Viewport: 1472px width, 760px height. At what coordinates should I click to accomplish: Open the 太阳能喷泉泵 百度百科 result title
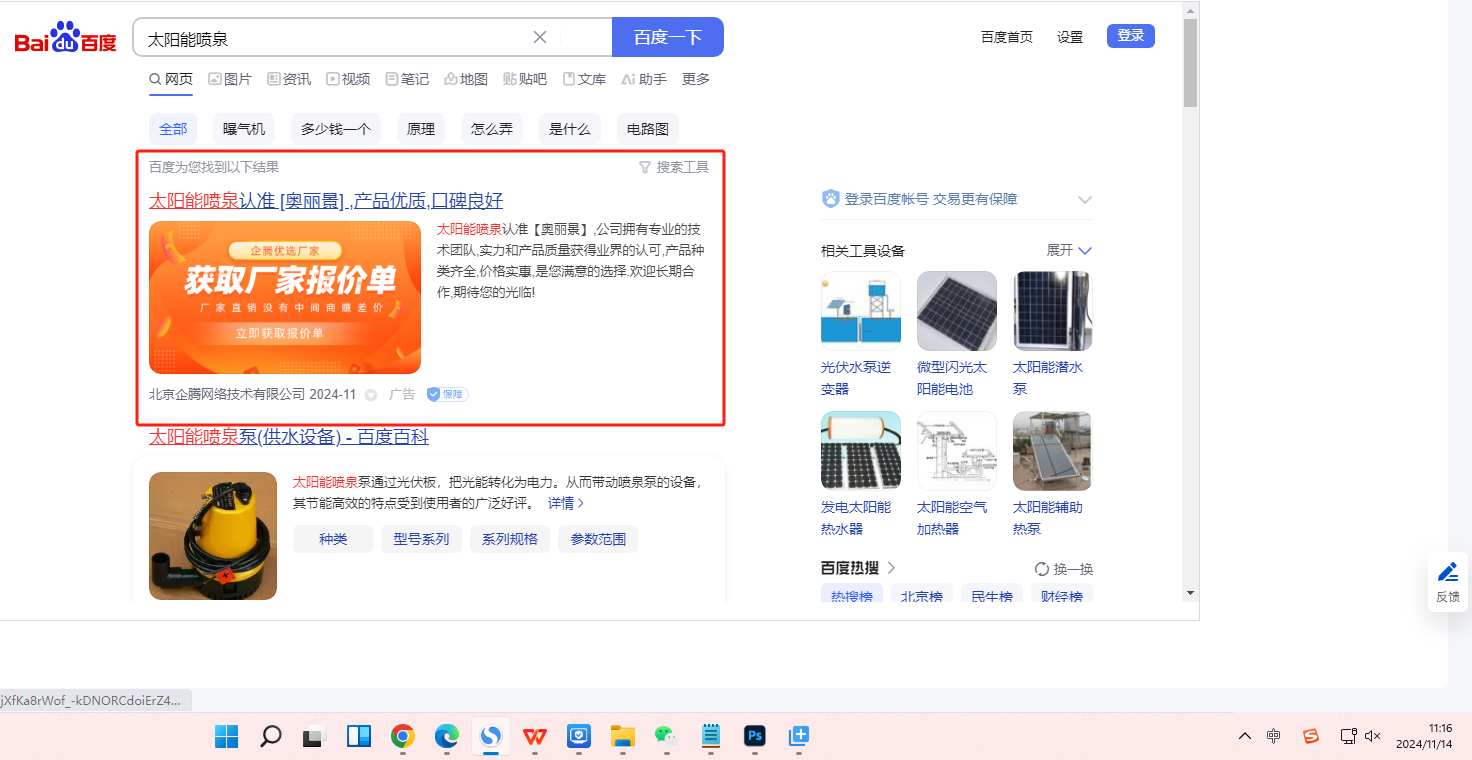(289, 437)
